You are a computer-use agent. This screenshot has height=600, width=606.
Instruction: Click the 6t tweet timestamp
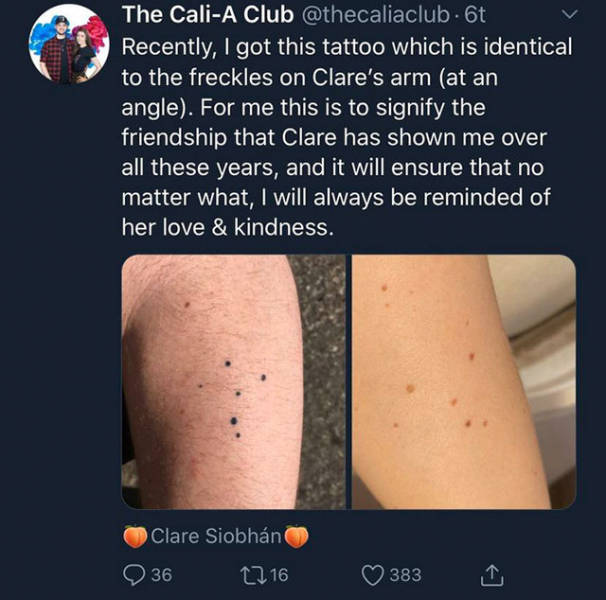click(x=475, y=16)
